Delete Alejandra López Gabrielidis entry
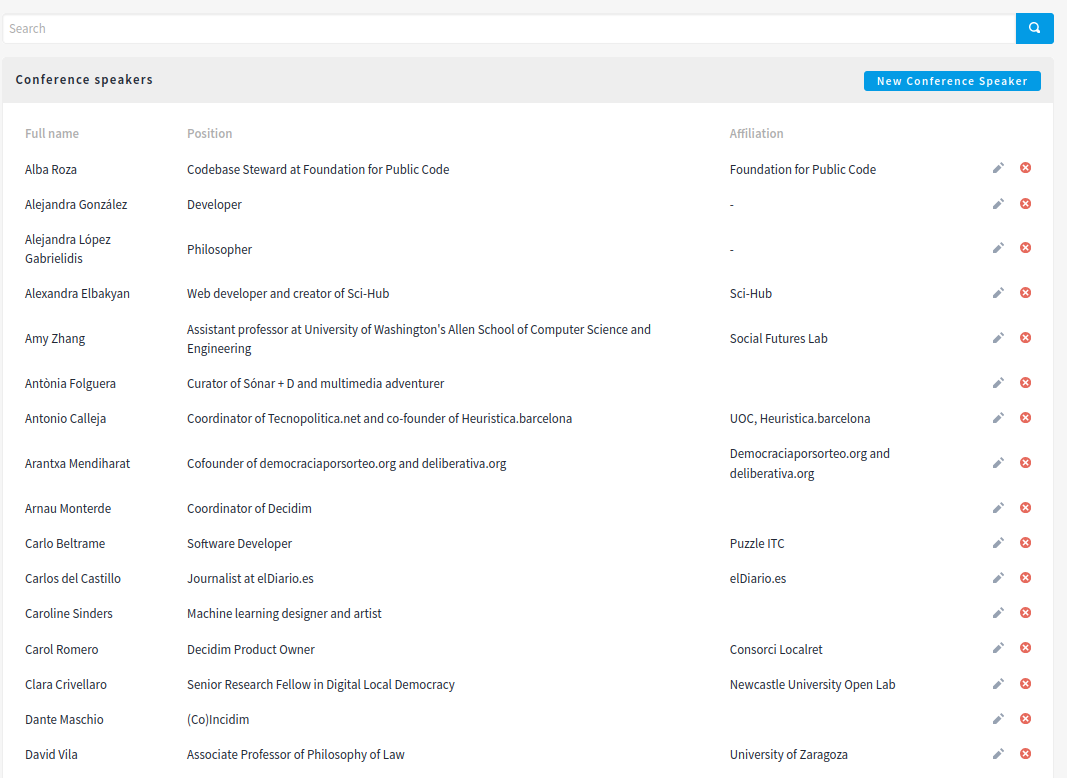Viewport: 1067px width, 778px height. tap(1025, 248)
